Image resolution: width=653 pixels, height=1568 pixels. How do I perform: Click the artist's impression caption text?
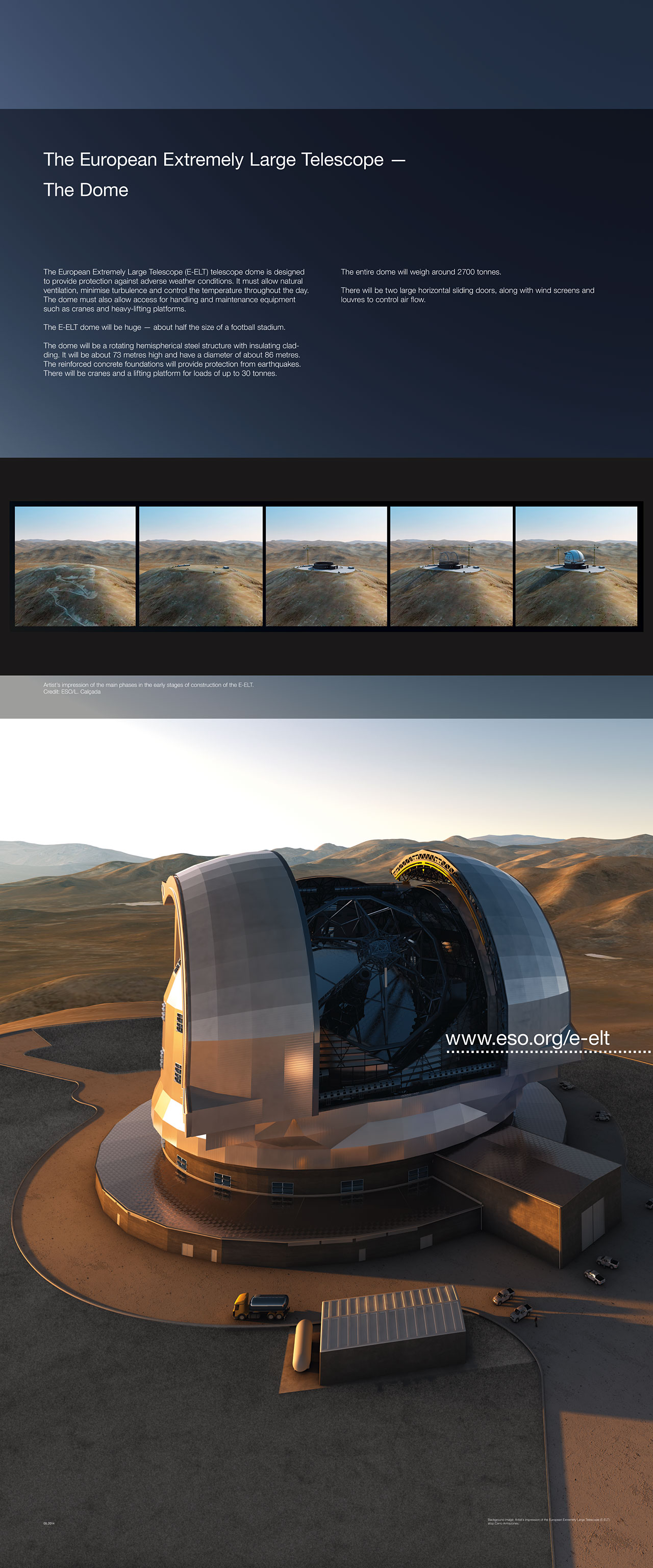[x=148, y=685]
